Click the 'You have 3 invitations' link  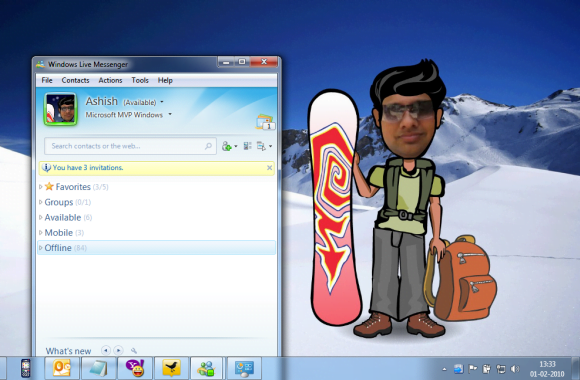pos(88,168)
